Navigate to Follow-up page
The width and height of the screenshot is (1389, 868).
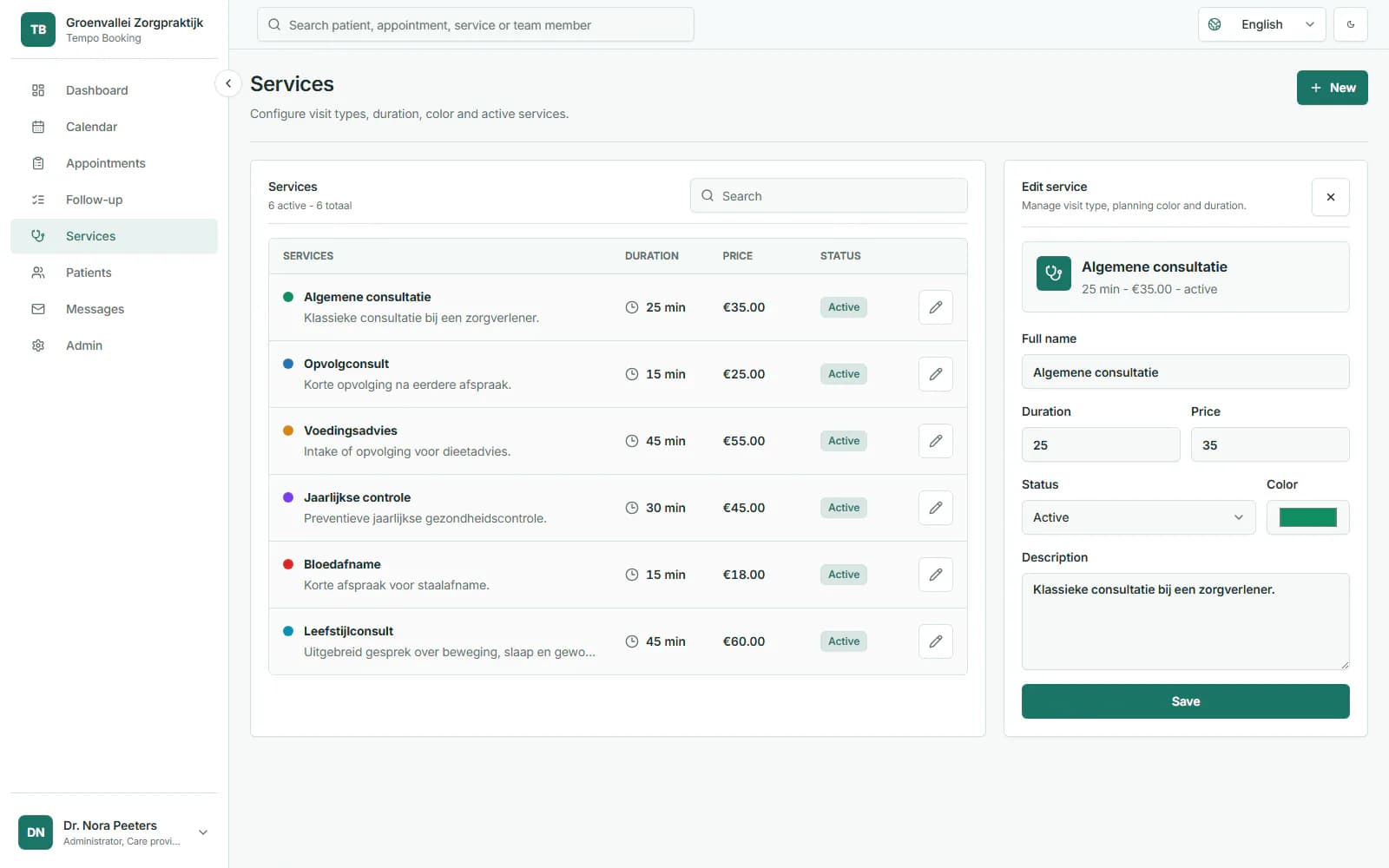(114, 200)
